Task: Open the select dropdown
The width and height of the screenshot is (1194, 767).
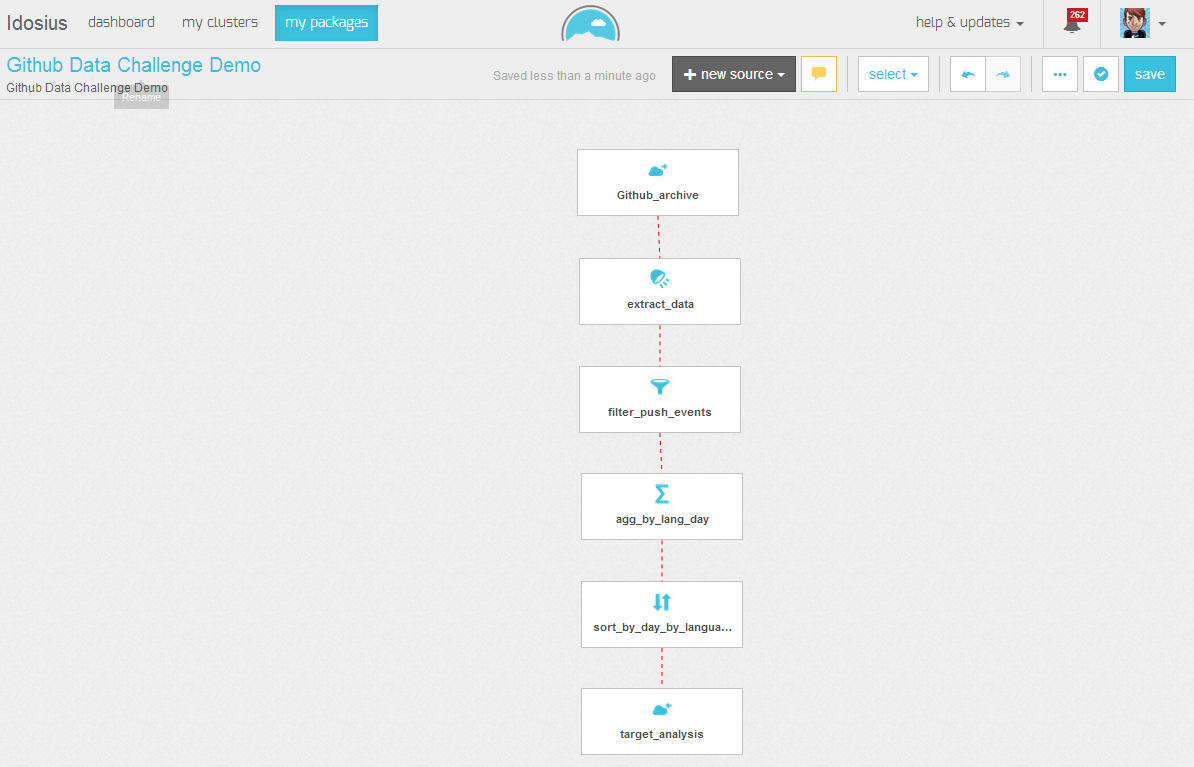Action: (892, 74)
